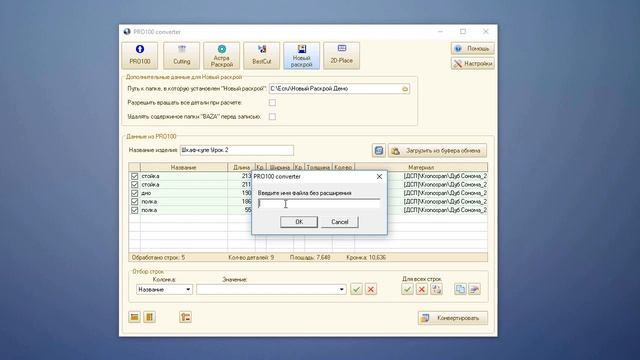
Task: Select the Новый раскрой tab
Action: coord(302,55)
